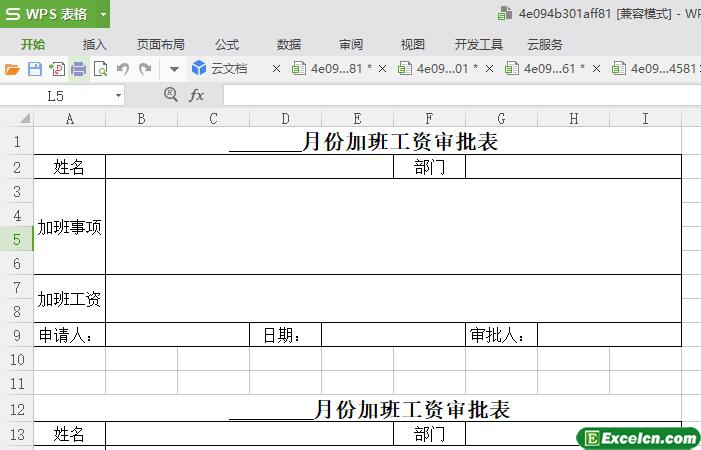Click the first 月份加班工资审批表 title cell
This screenshot has height=450, width=701.
(x=358, y=142)
